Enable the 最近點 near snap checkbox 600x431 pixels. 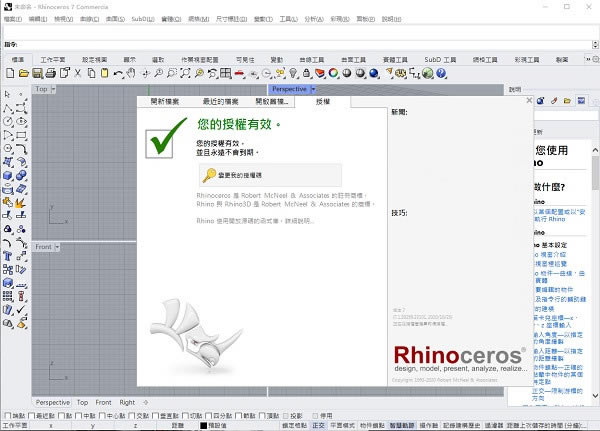(x=31, y=416)
